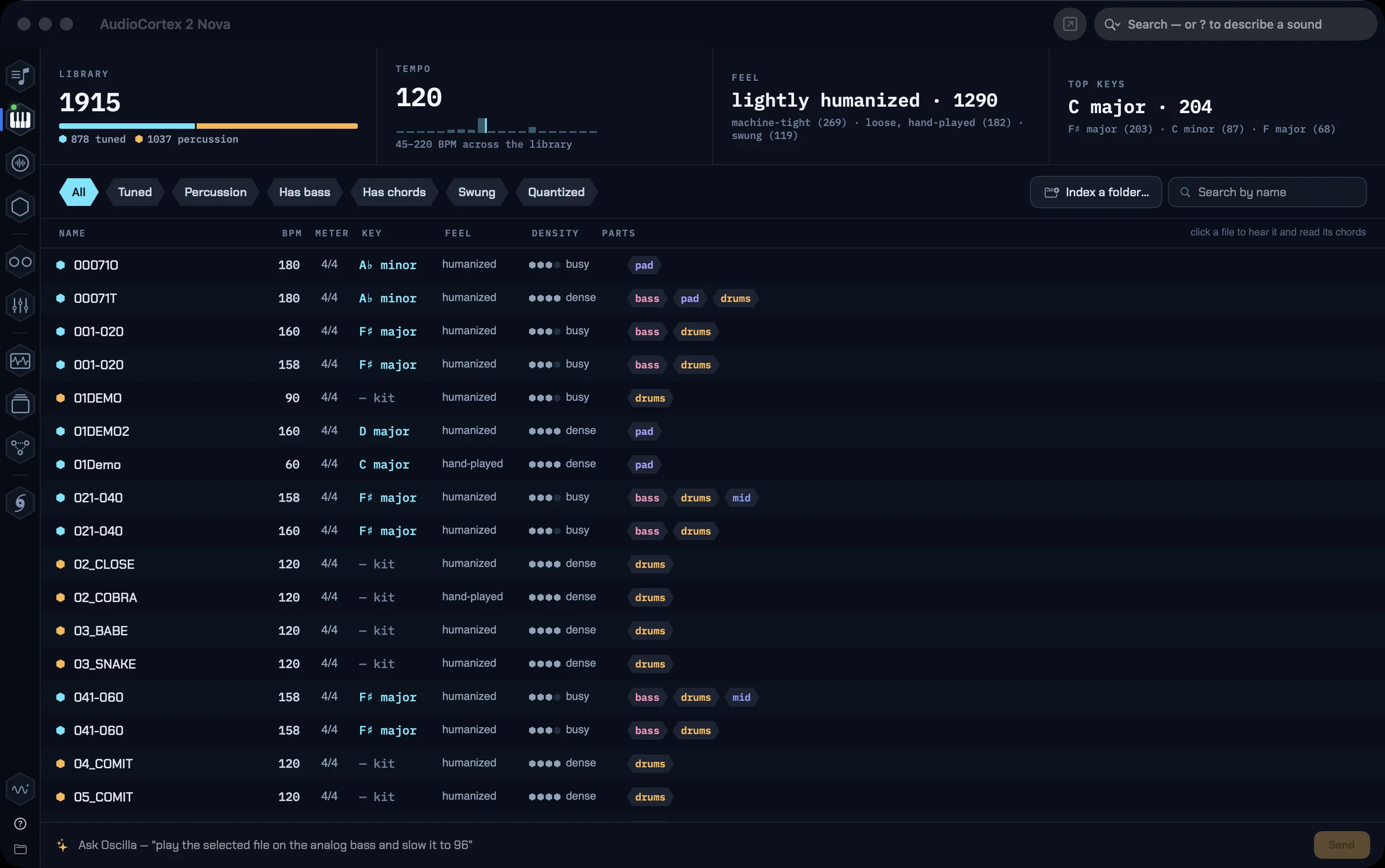The height and width of the screenshot is (868, 1385).
Task: Click the empty hexagon sidebar icon
Action: tap(20, 207)
